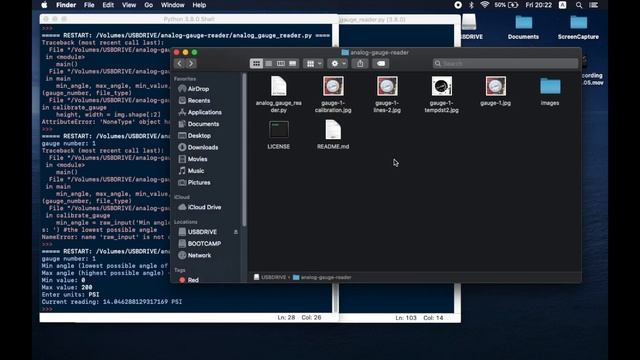This screenshot has height=360, width=640.
Task: Select the gauge-1-calibration.jpg file
Action: [333, 95]
